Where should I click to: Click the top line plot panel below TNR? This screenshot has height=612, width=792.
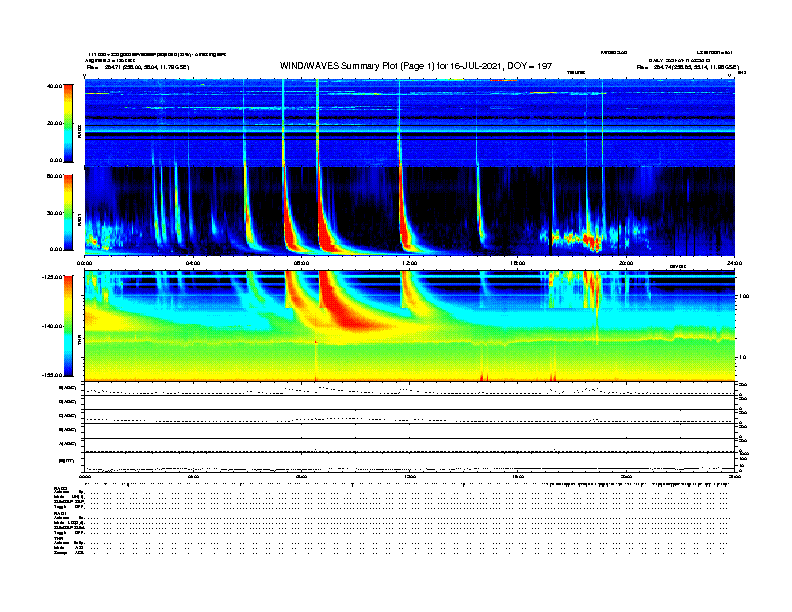point(409,389)
